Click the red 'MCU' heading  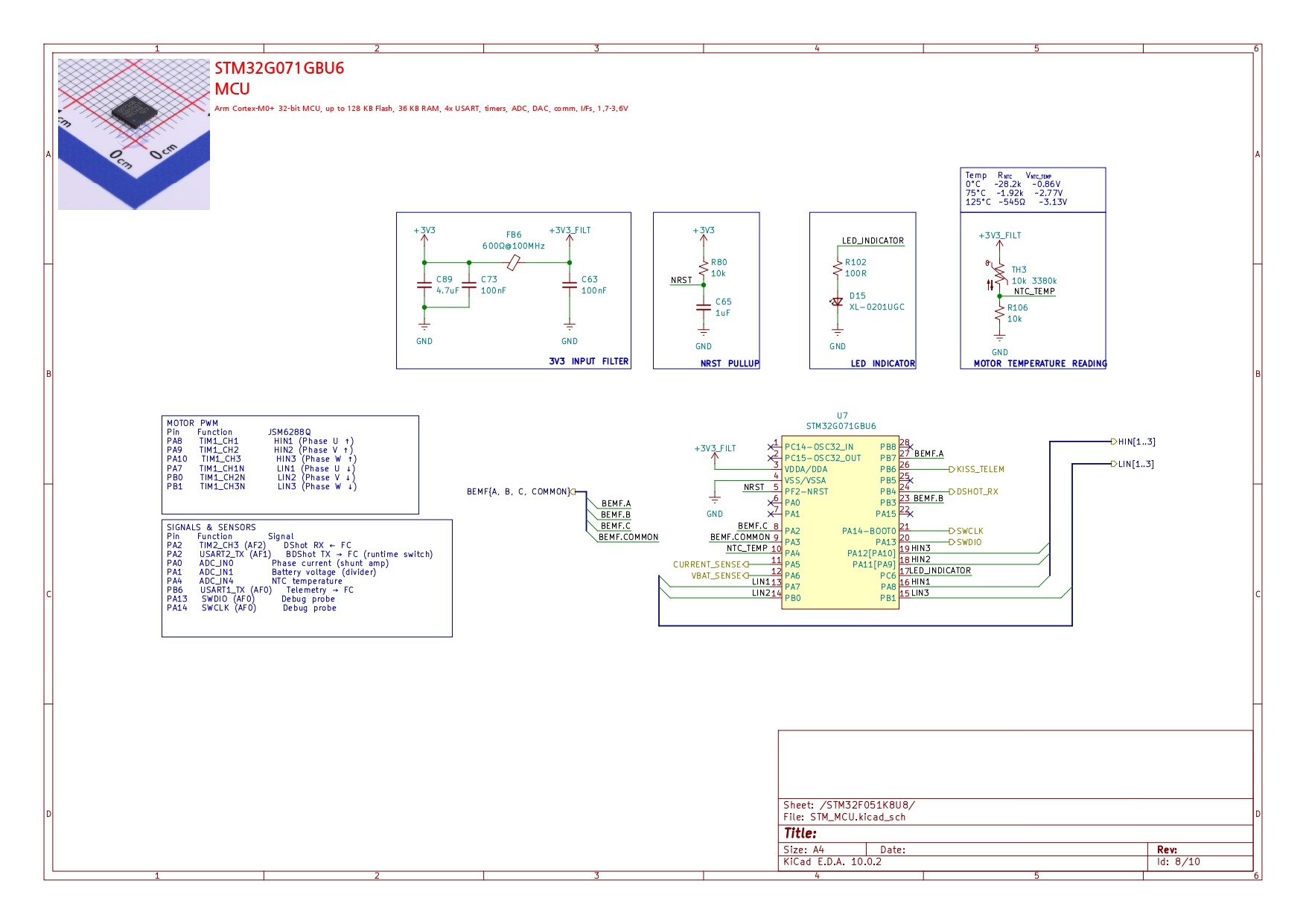pyautogui.click(x=232, y=89)
